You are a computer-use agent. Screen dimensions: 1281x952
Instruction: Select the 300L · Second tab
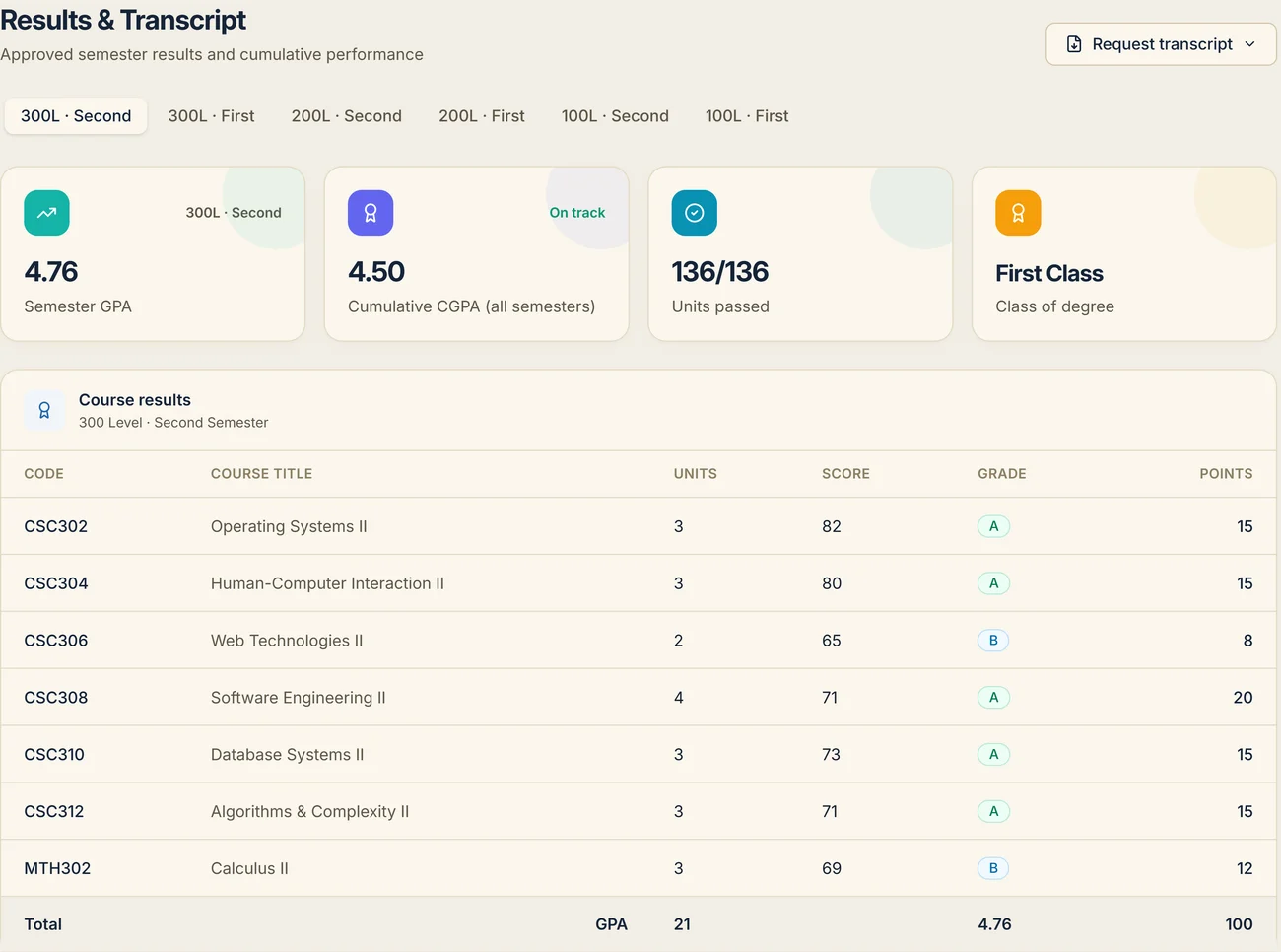(76, 116)
